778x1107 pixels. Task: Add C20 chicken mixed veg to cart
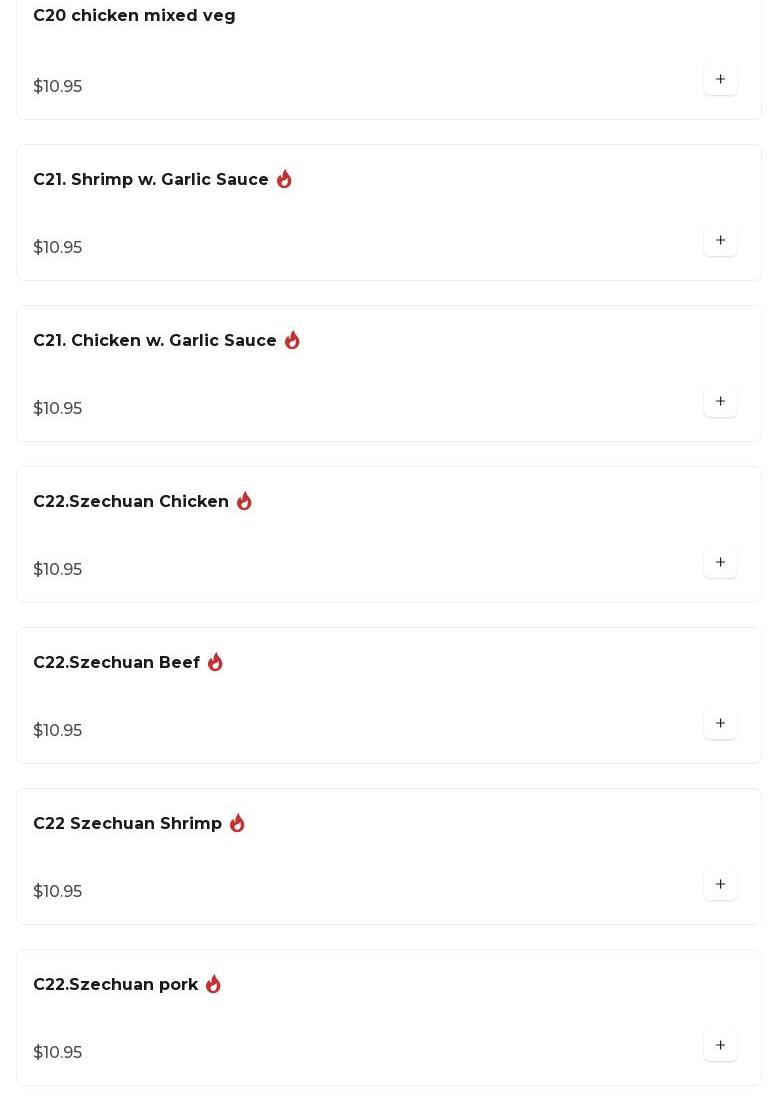click(x=720, y=79)
